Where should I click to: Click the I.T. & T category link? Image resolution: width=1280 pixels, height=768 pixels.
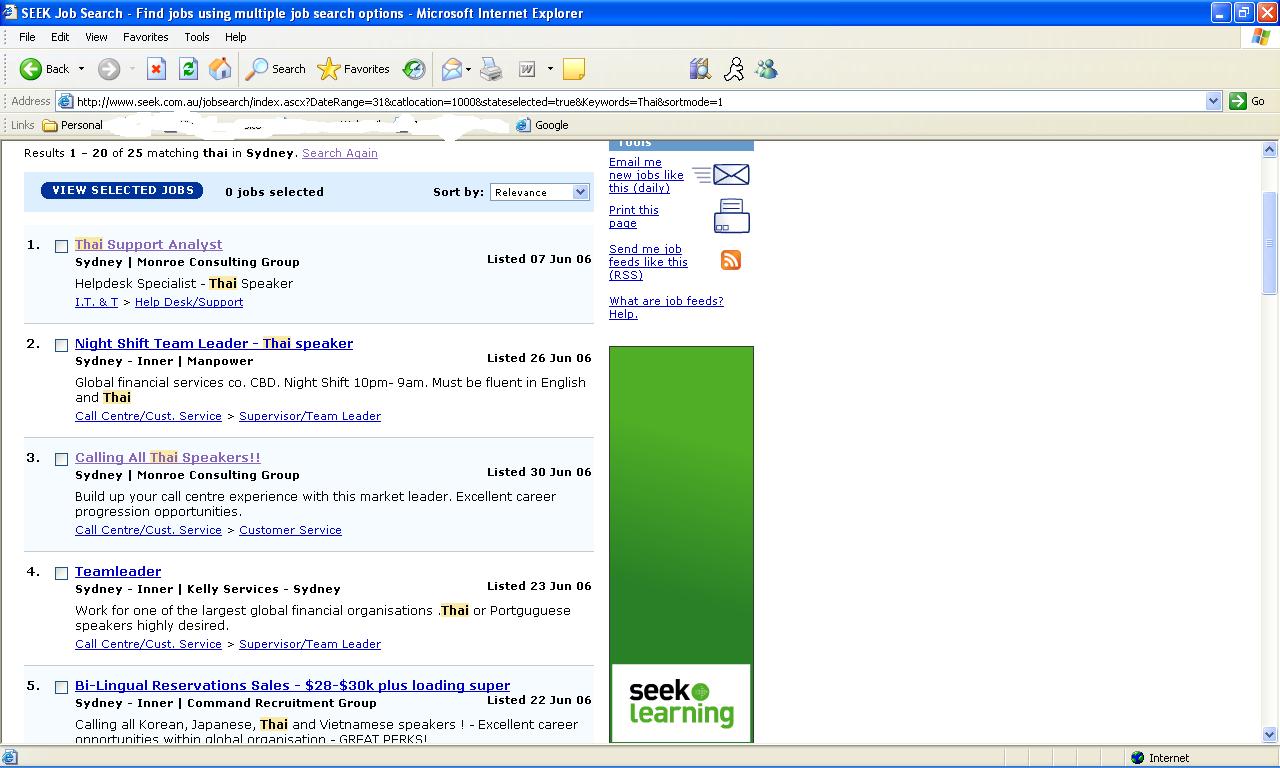point(96,302)
